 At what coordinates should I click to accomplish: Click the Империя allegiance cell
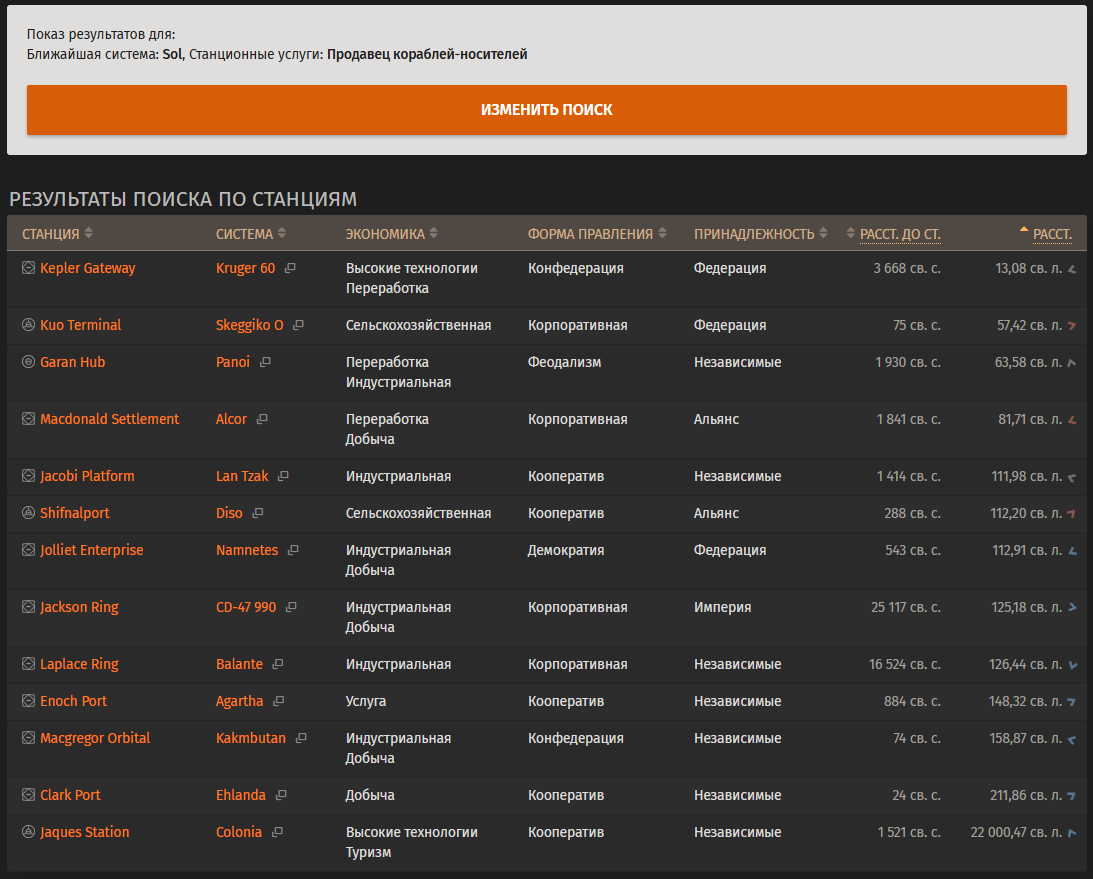click(x=722, y=607)
